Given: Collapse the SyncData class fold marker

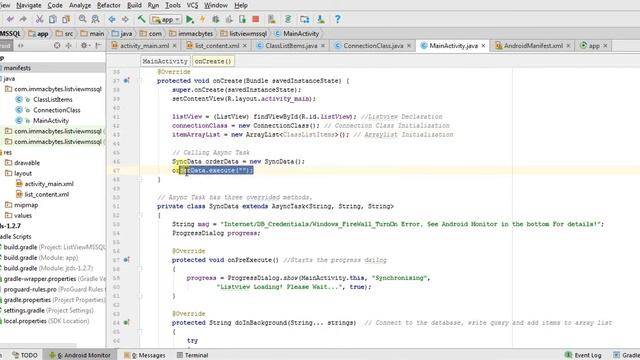Looking at the screenshot, I should tap(140, 215).
